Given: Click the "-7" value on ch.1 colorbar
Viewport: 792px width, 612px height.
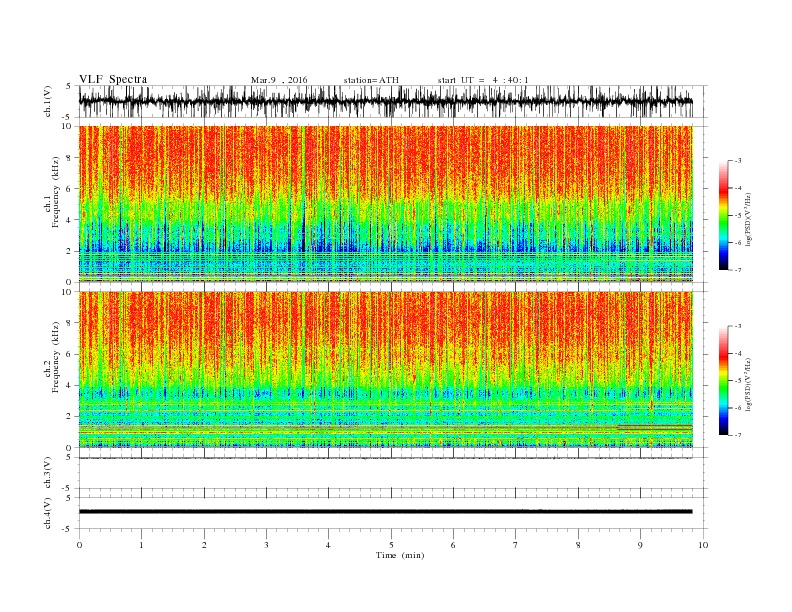Looking at the screenshot, I should click(x=738, y=270).
